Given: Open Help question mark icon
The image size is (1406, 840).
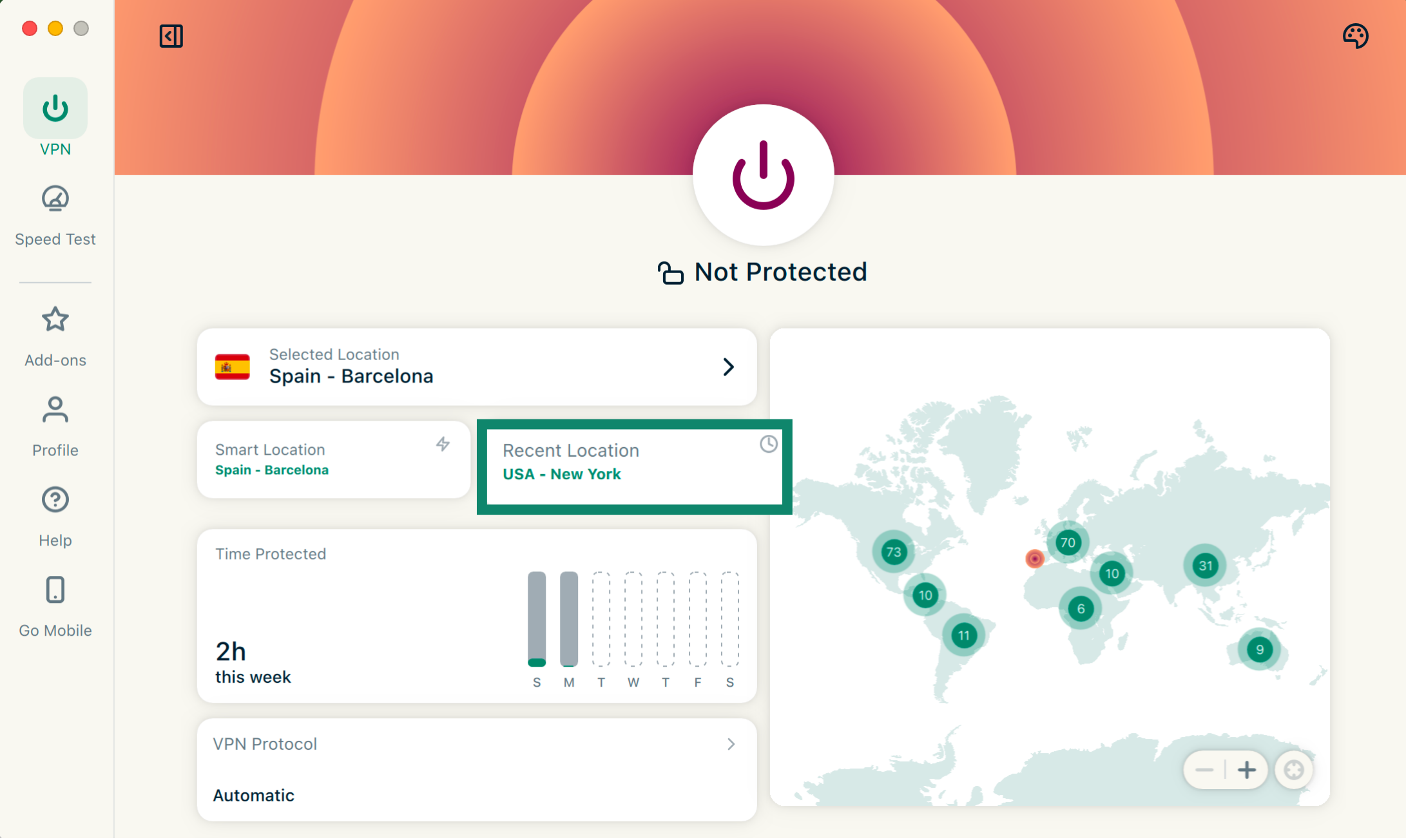Looking at the screenshot, I should [x=55, y=500].
